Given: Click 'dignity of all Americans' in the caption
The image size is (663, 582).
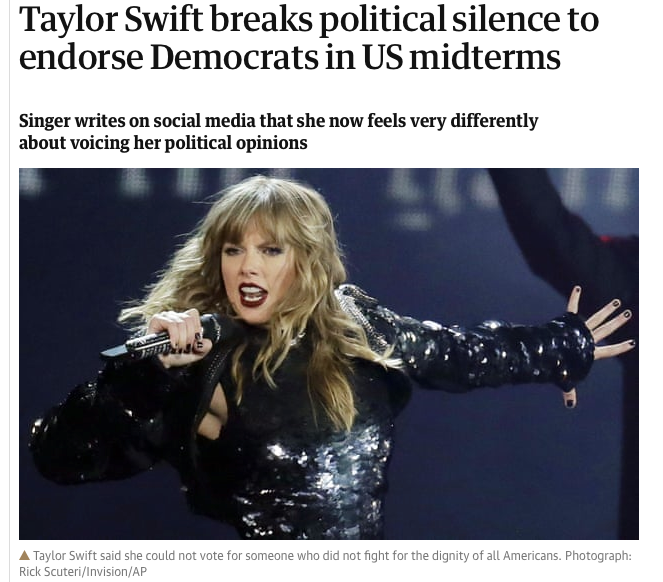Looking at the screenshot, I should tap(485, 555).
